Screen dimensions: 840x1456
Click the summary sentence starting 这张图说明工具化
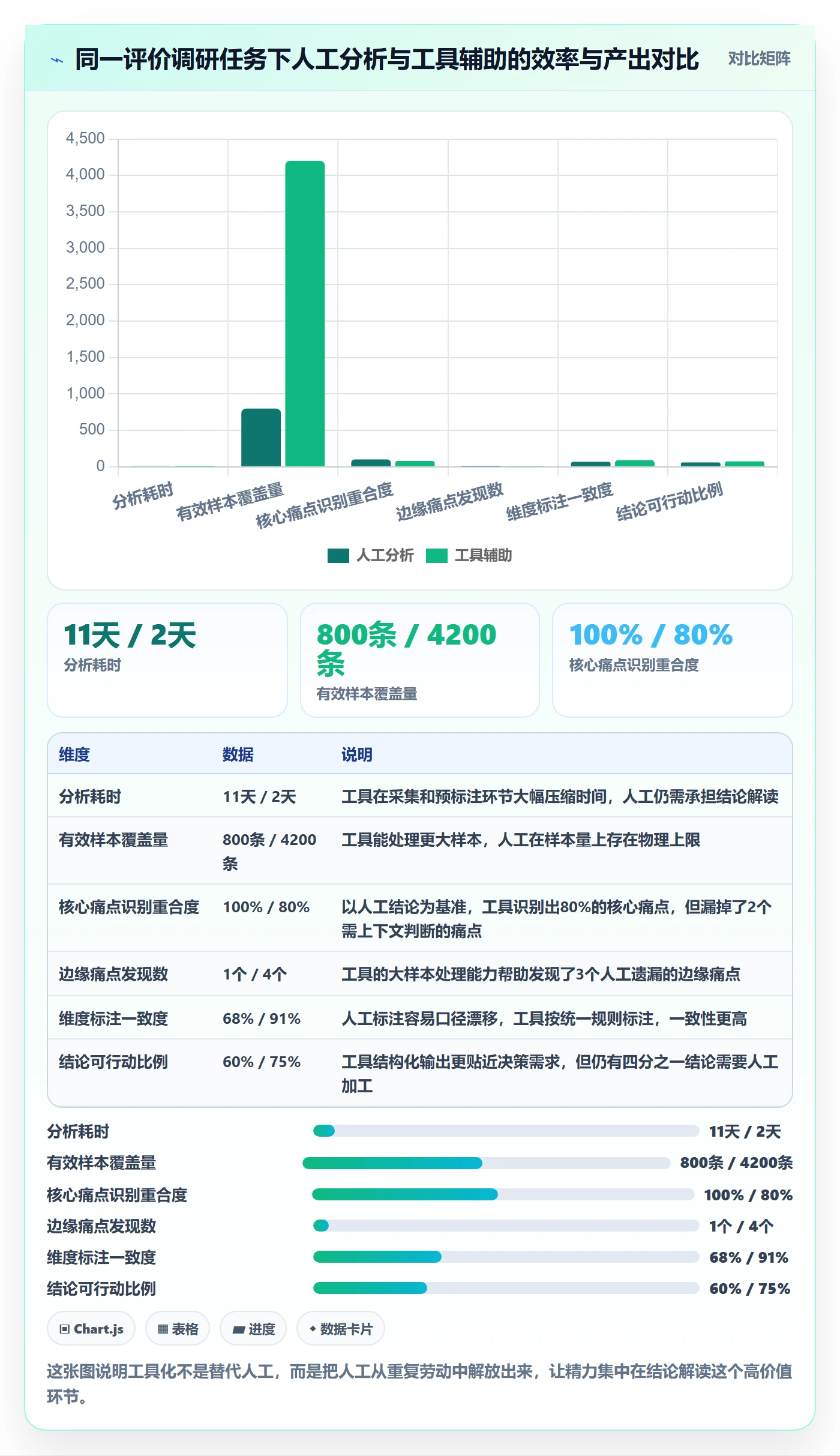point(420,1383)
